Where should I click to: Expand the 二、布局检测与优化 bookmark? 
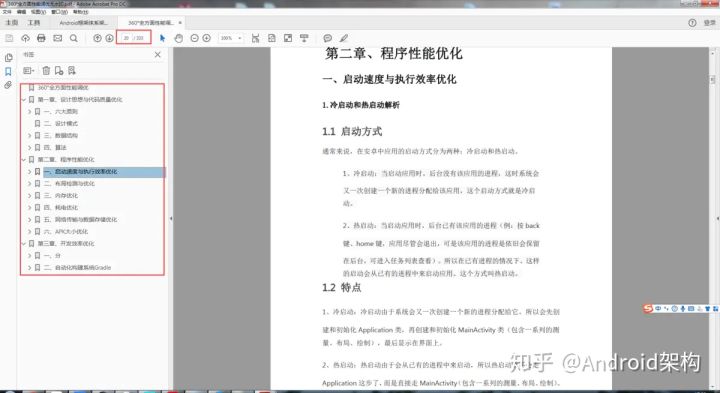[29, 184]
